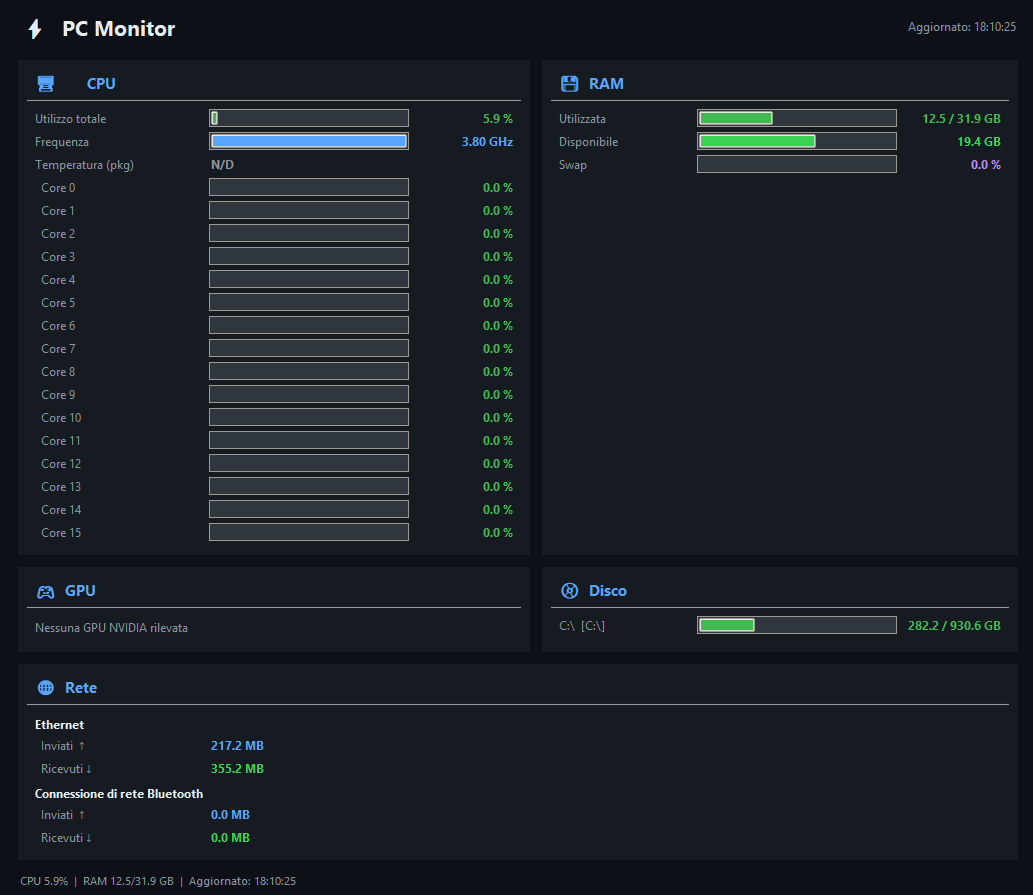Click the blue Frequenza bar
Image resolution: width=1033 pixels, height=895 pixels.
(x=309, y=141)
